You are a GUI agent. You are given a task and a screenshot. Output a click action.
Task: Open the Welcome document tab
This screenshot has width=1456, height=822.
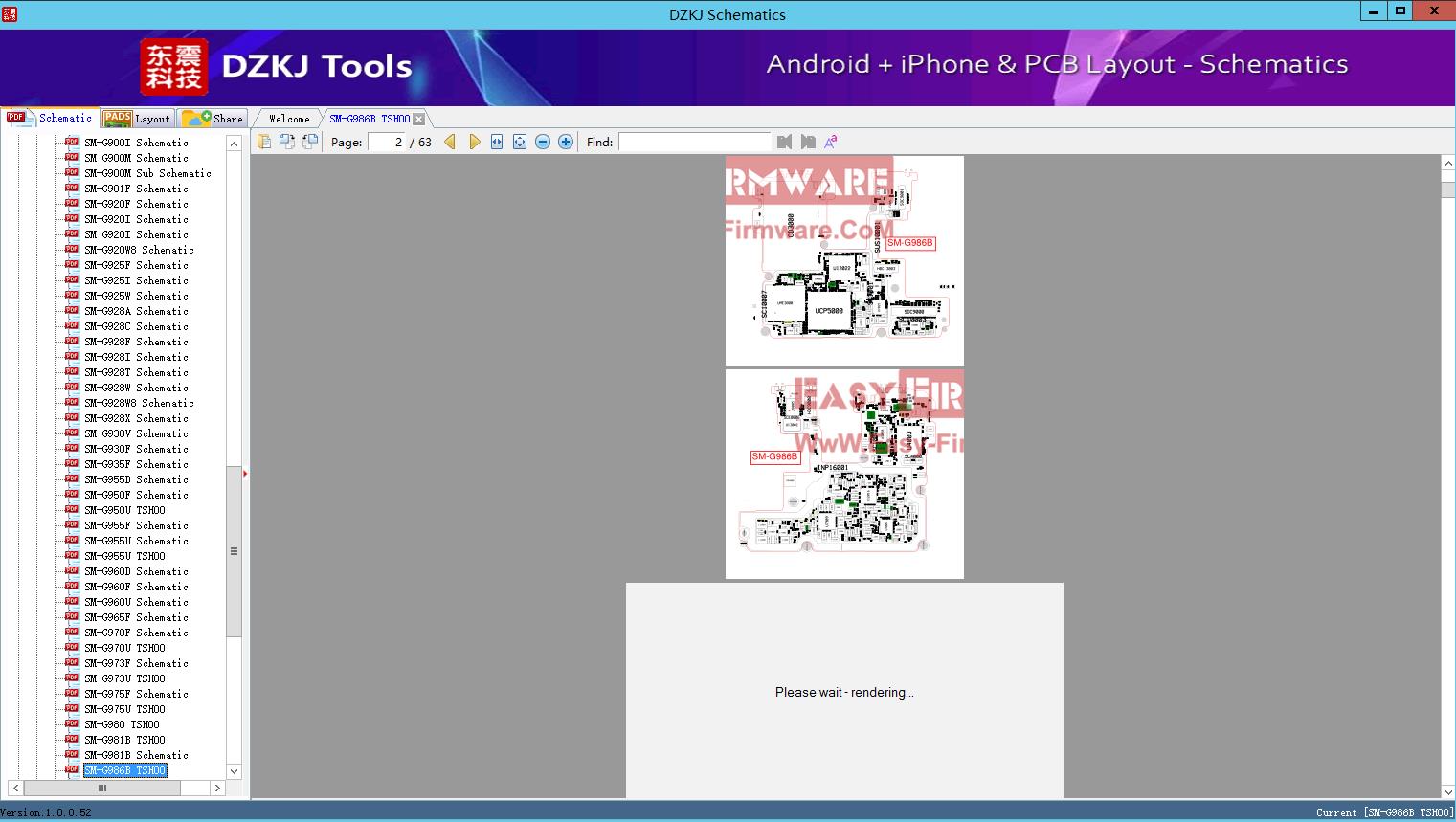[289, 119]
